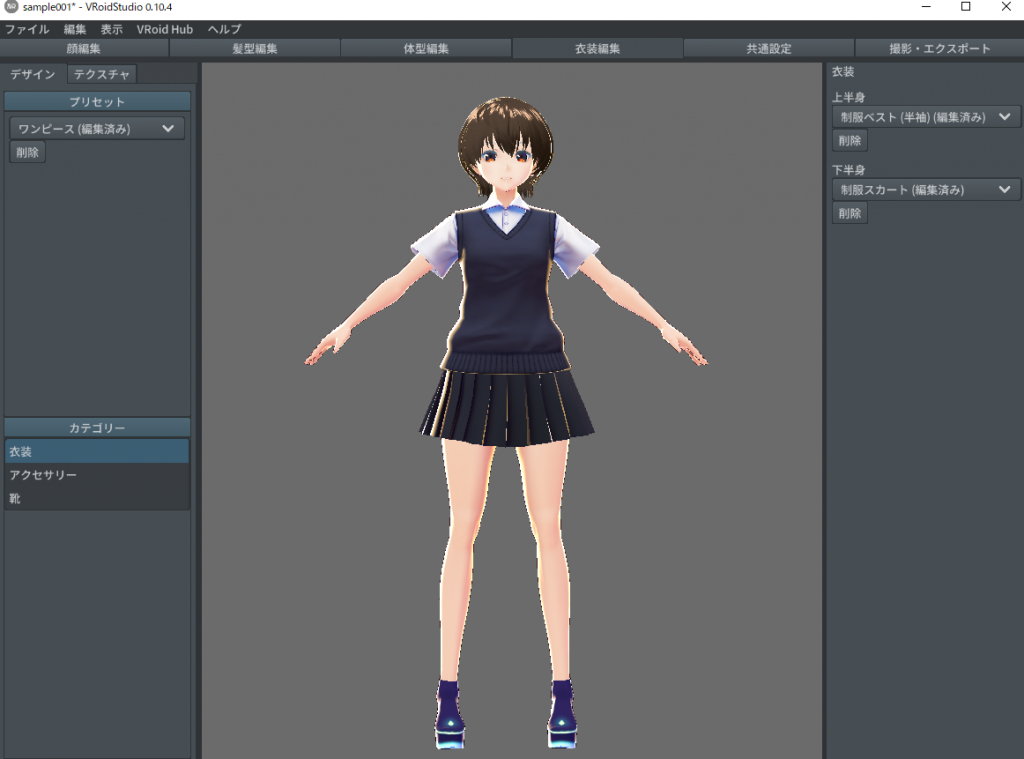The height and width of the screenshot is (759, 1024).
Task: Open the ヘルプ menu
Action: click(224, 30)
